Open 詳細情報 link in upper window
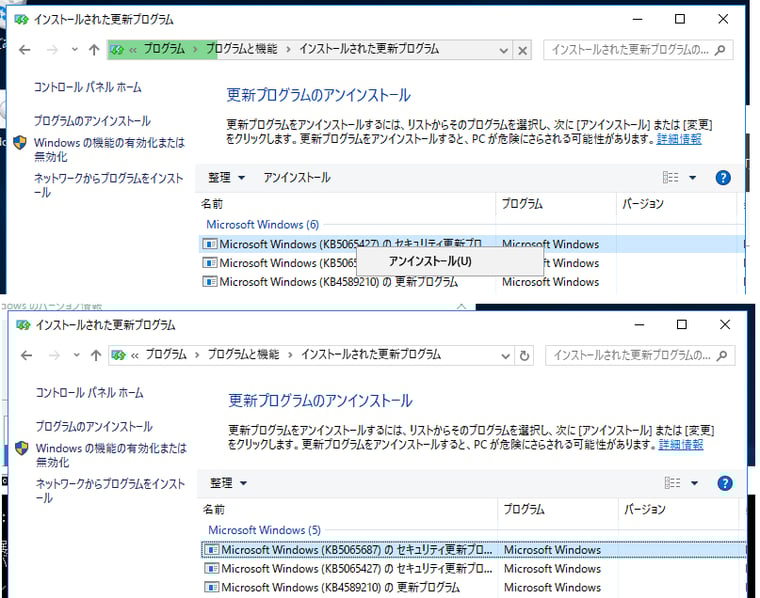Screen dimensions: 760x598 pos(679,139)
